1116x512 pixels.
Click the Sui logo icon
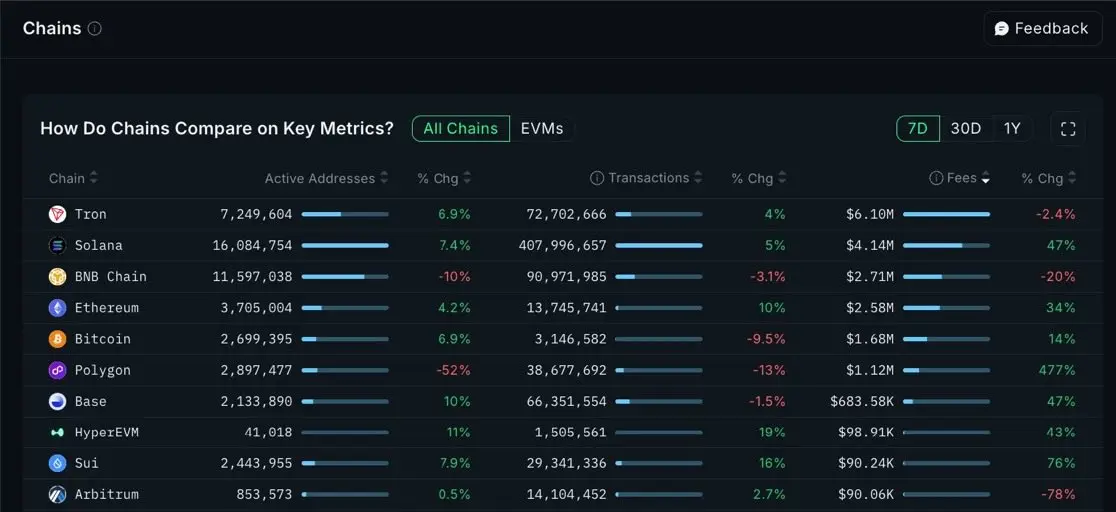57,464
